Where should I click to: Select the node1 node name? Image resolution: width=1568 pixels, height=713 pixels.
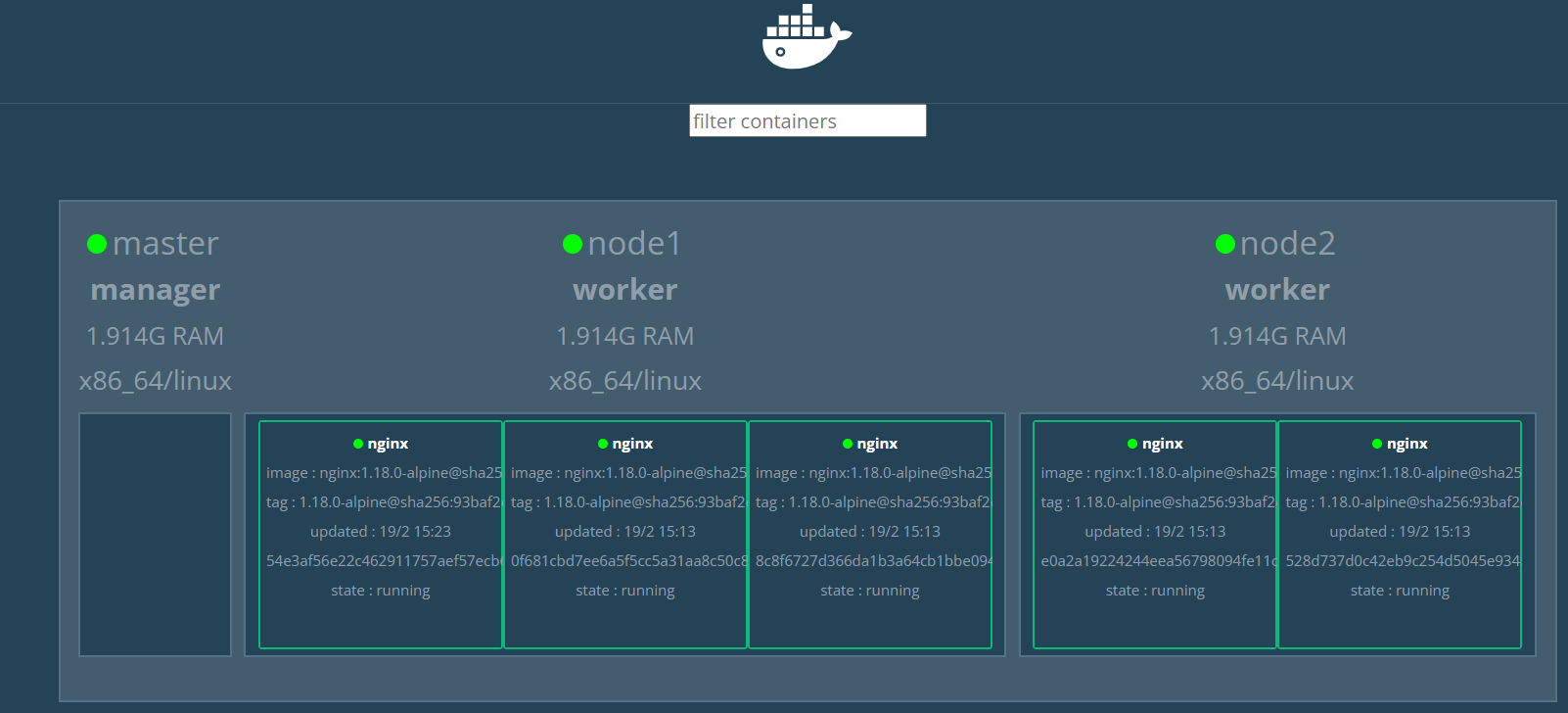click(x=634, y=243)
